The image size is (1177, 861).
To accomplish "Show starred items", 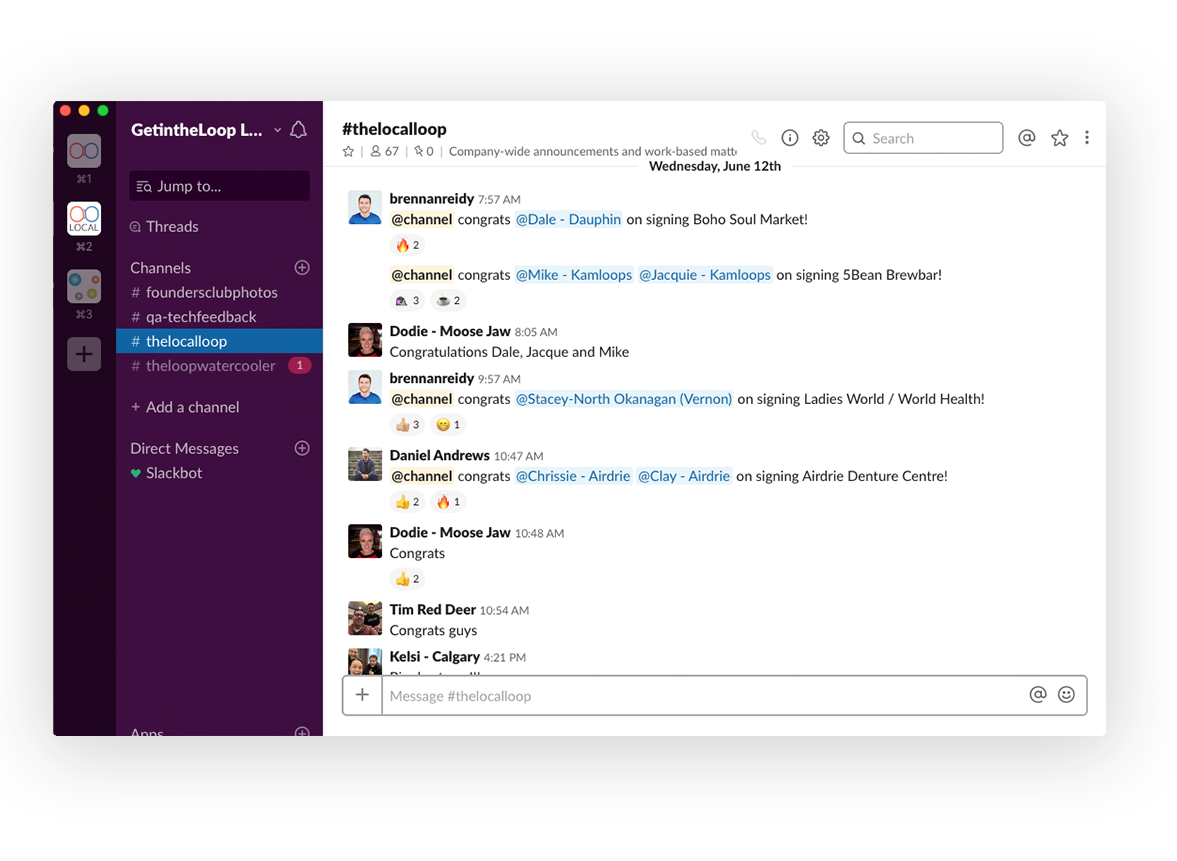I will click(x=1059, y=137).
